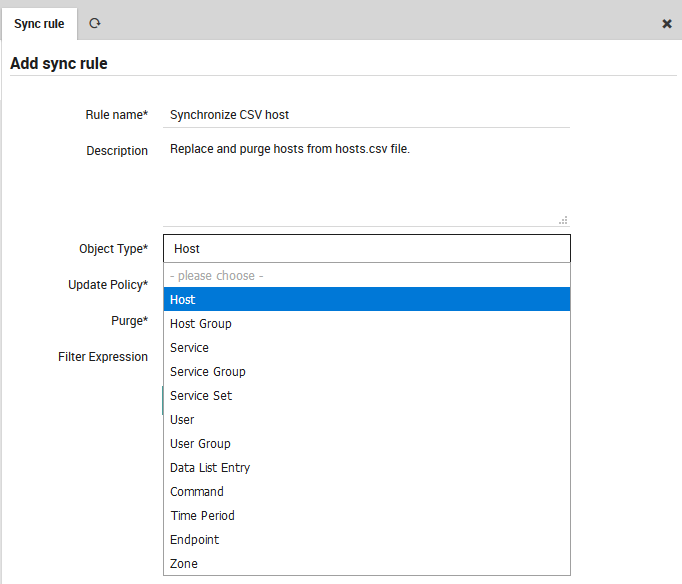Click the refresh icon next to Sync rule tab

[95, 22]
